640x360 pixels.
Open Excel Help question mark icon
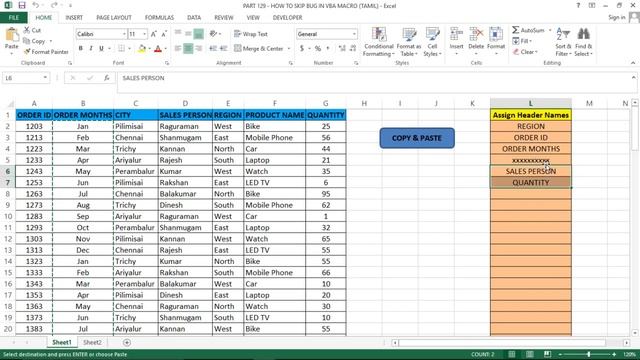(x=578, y=6)
